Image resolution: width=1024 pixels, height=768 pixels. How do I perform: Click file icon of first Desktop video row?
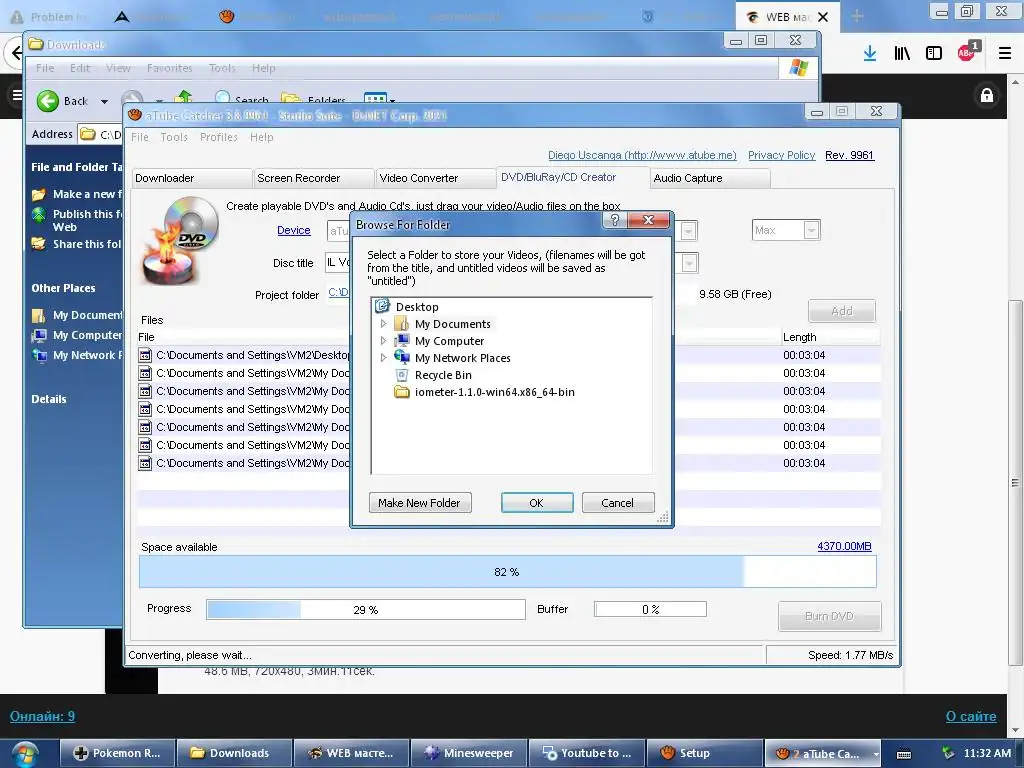coord(145,355)
